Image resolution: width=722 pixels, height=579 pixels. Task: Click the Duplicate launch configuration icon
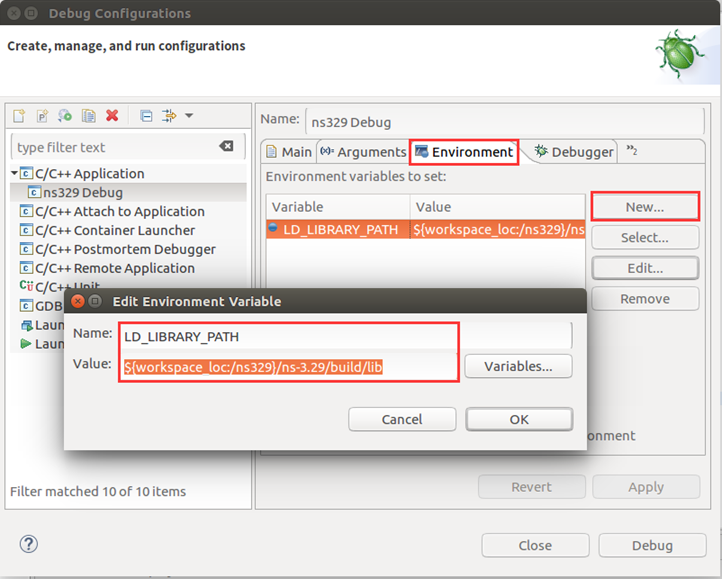pyautogui.click(x=88, y=116)
